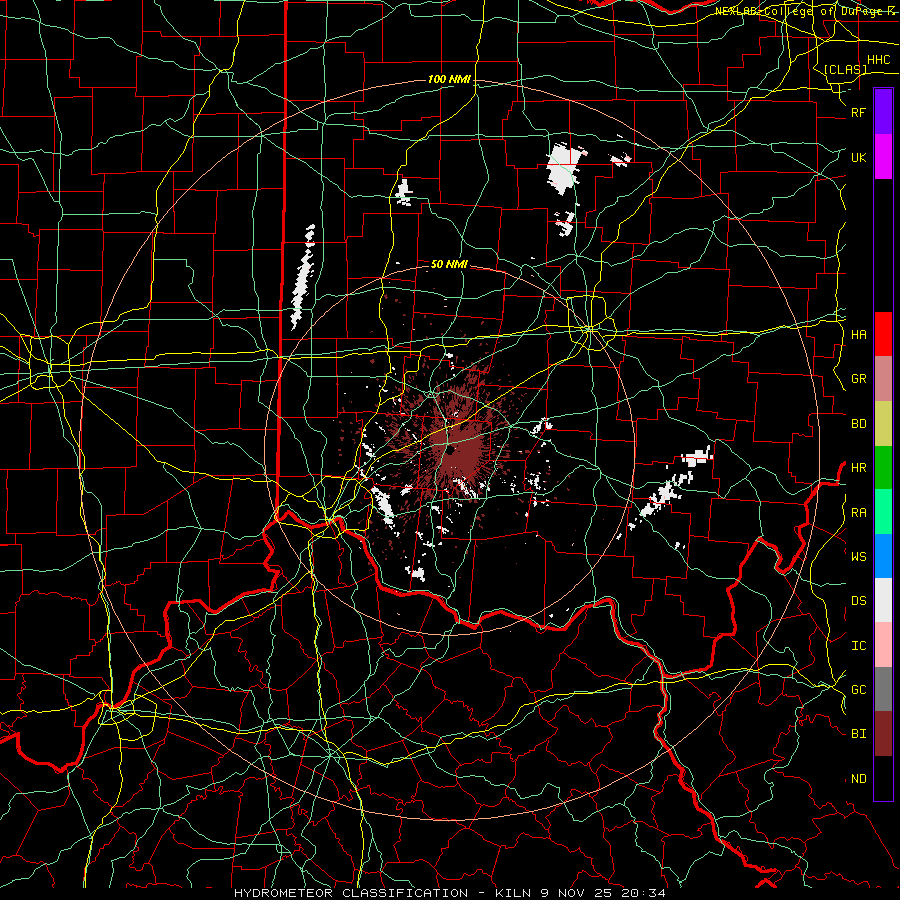Click the BD legend label
Screen dimensions: 900x900
858,424
